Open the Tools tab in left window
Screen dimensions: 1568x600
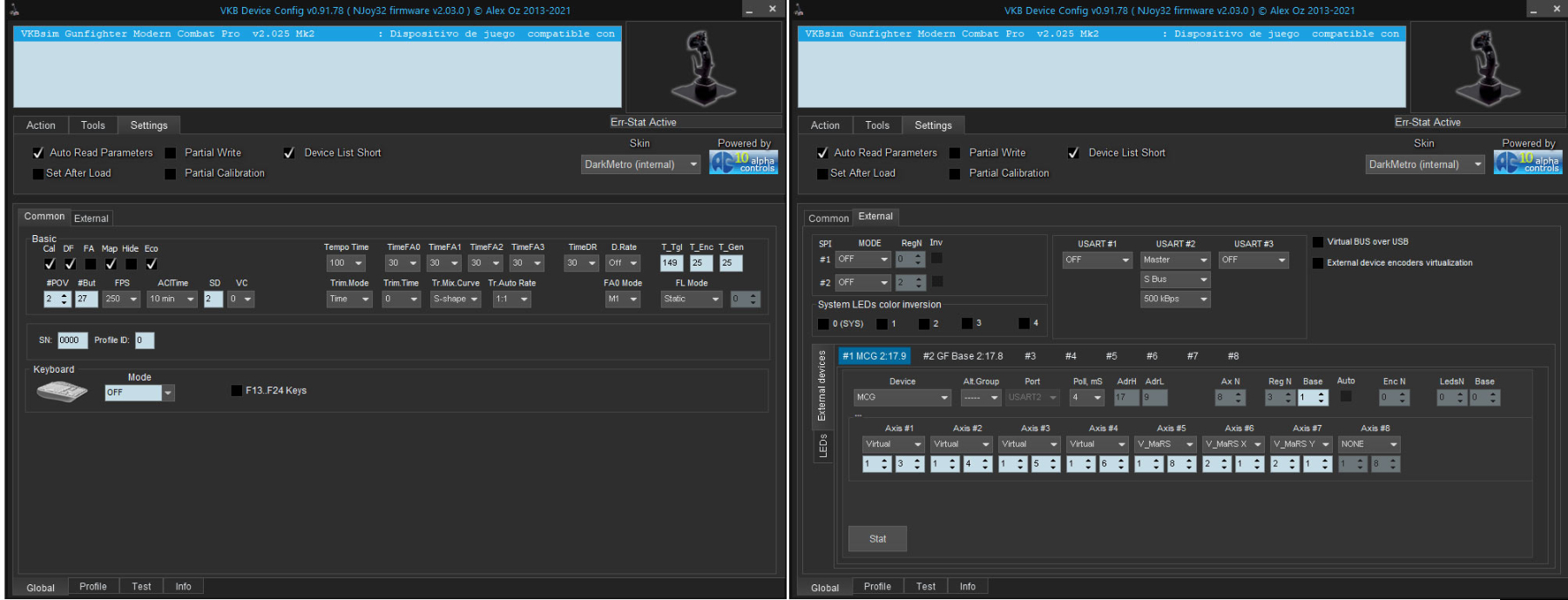[x=93, y=125]
